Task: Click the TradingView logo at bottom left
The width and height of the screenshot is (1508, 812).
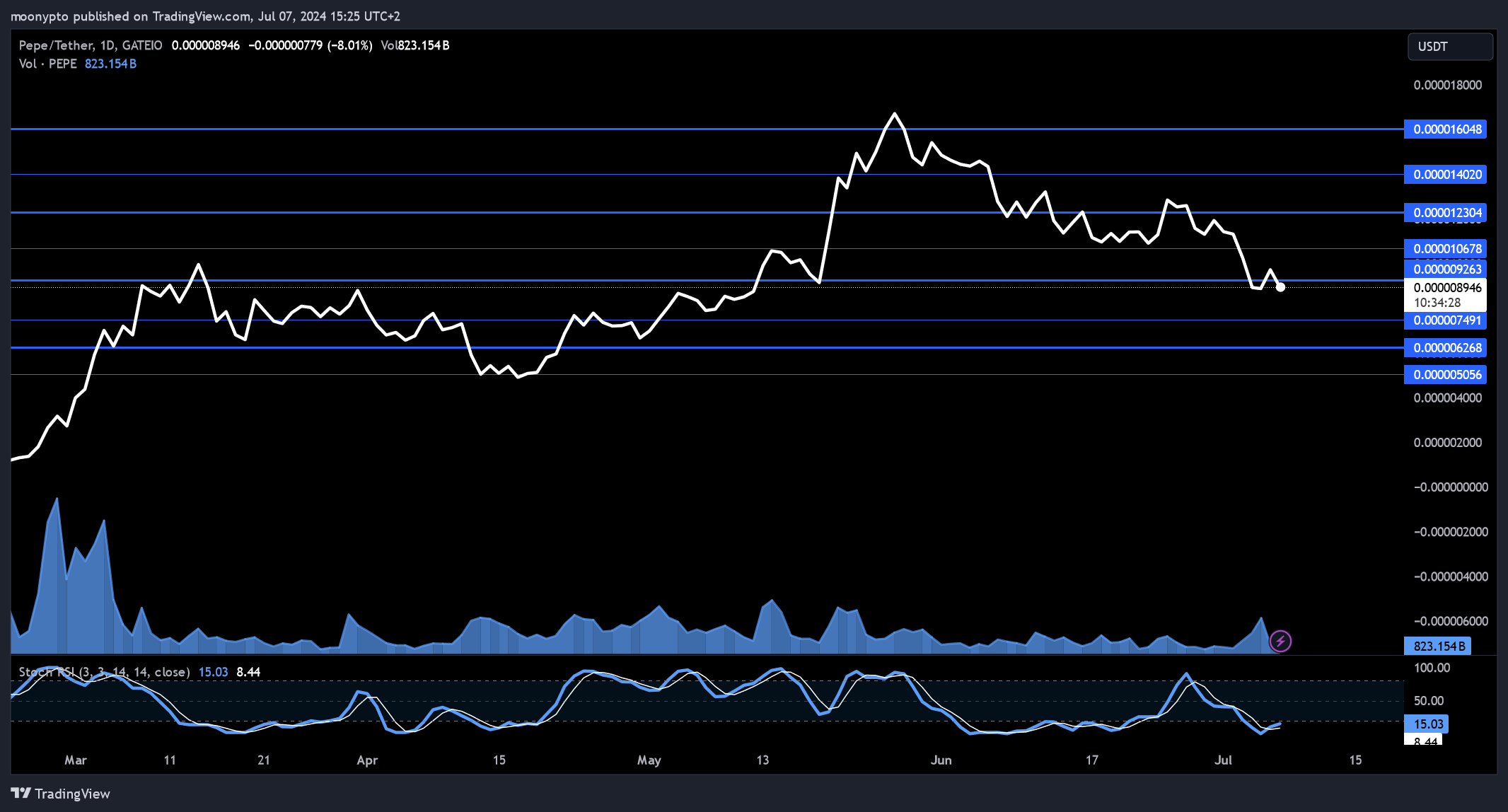Action: pyautogui.click(x=61, y=794)
